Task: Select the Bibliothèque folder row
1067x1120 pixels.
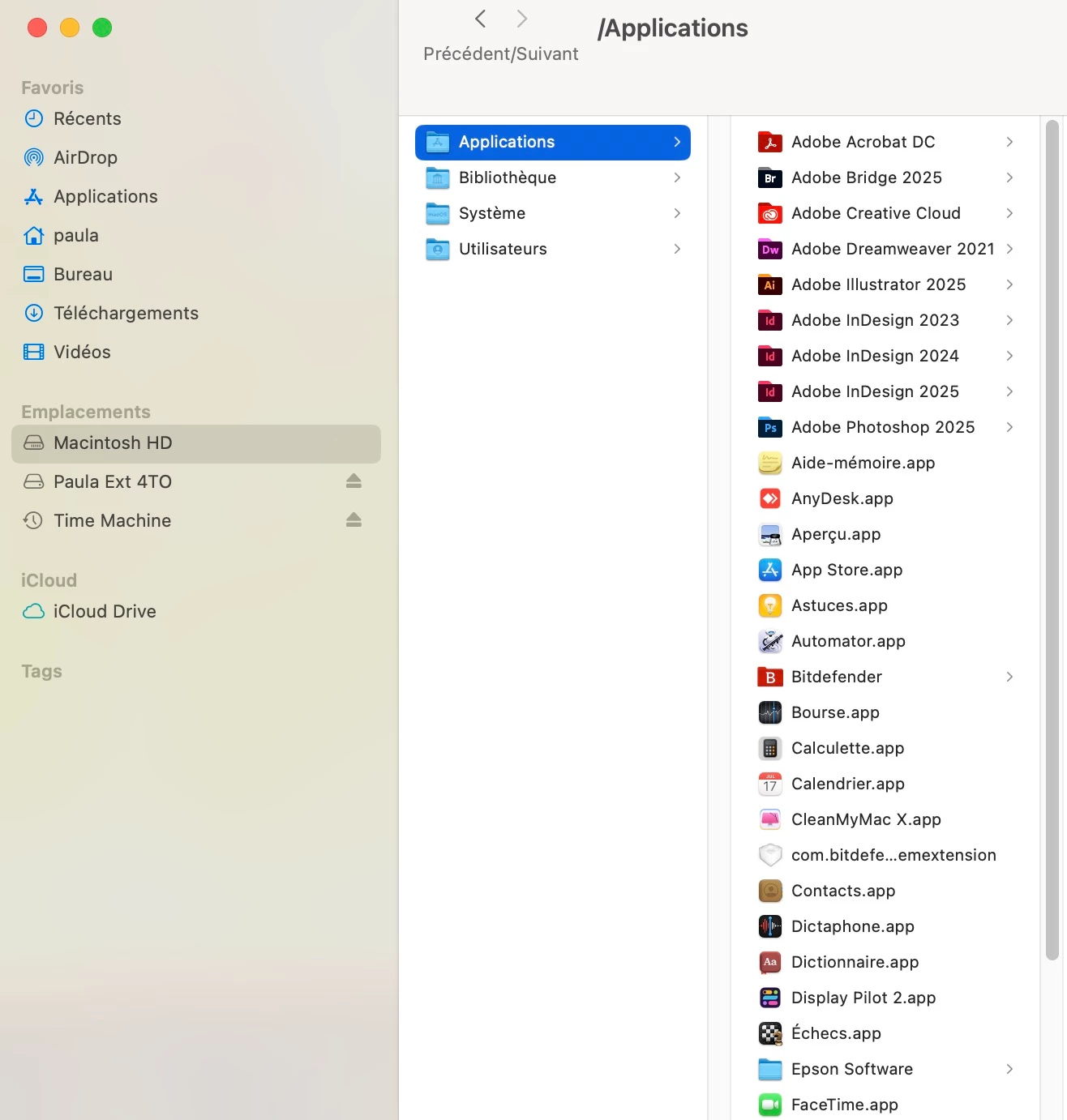Action: 553,177
